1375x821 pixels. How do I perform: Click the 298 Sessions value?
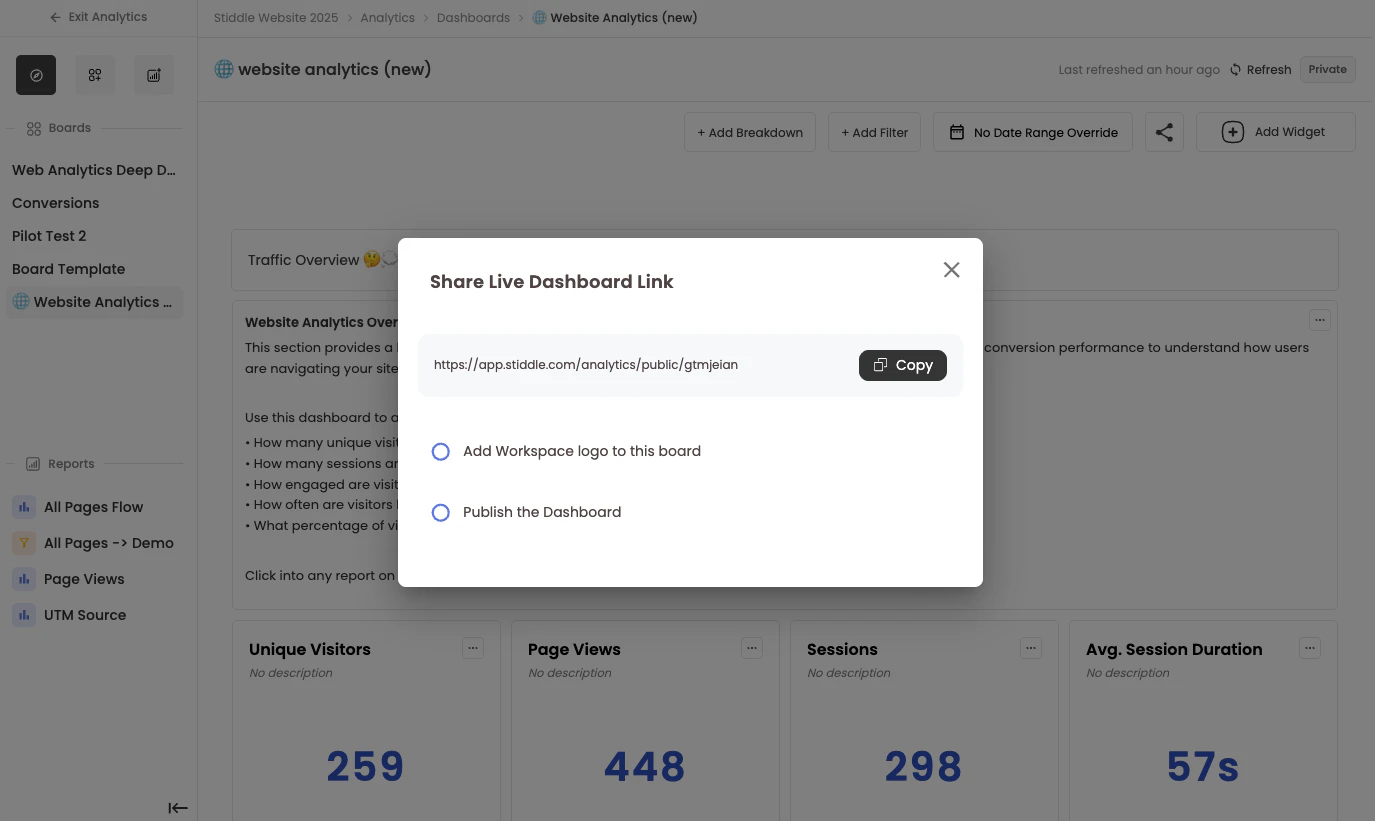pos(923,767)
